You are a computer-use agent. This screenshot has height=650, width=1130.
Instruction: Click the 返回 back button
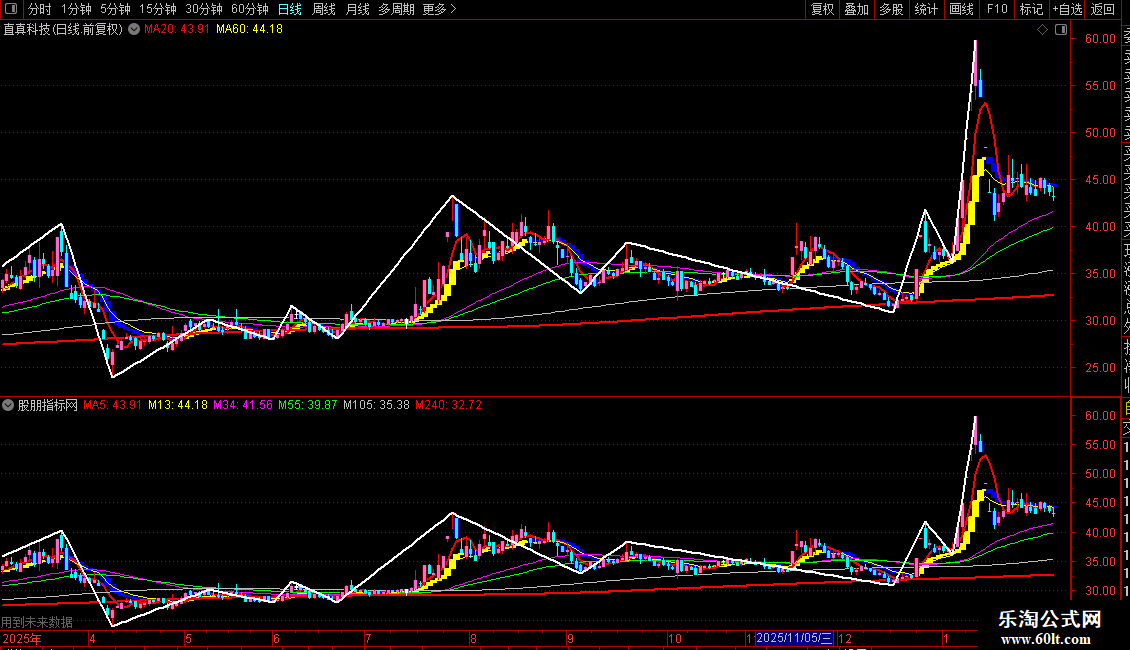[x=1103, y=9]
